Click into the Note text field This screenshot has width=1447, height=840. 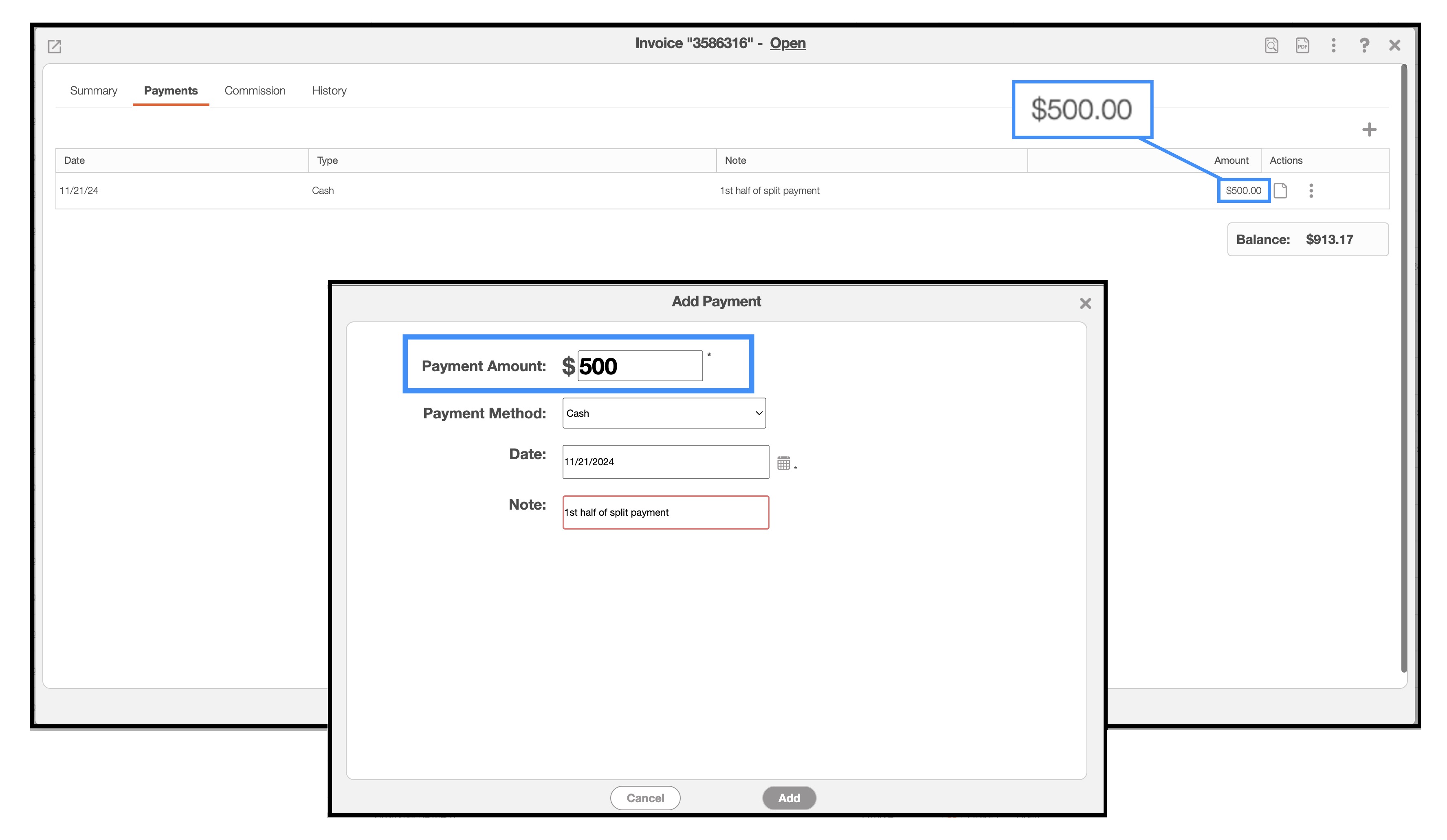(665, 512)
